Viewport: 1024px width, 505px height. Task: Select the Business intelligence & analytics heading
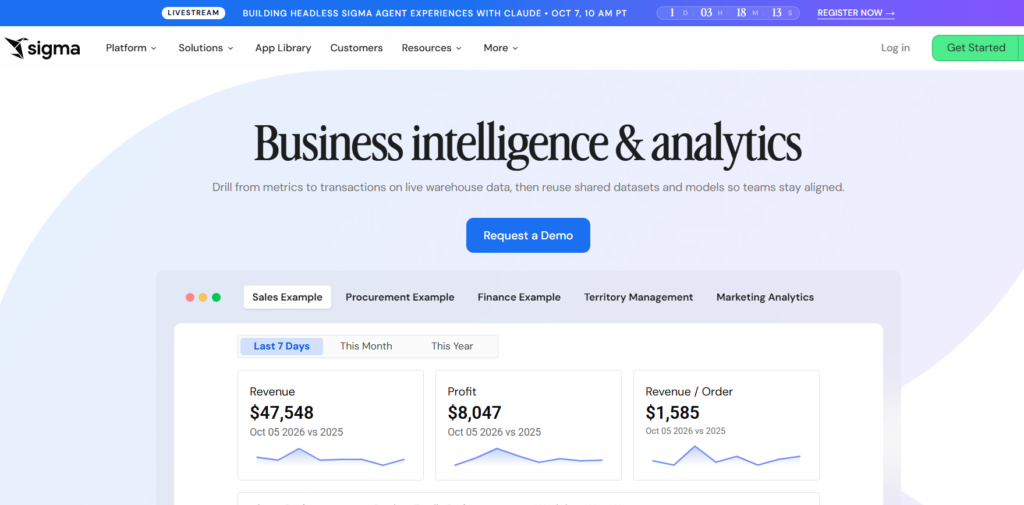(x=528, y=142)
